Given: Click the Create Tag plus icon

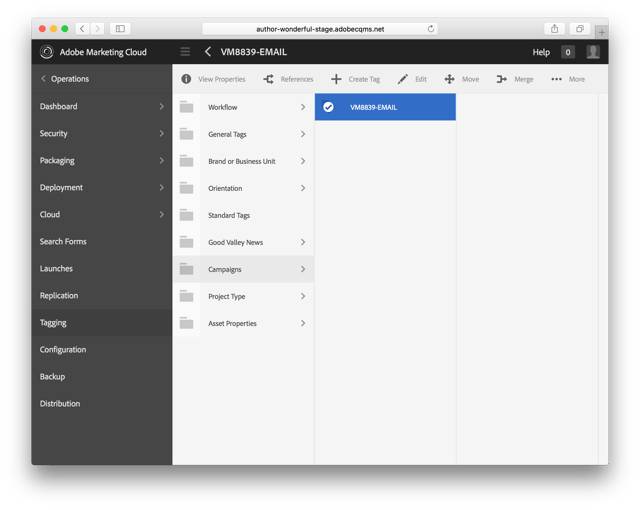Looking at the screenshot, I should 336,79.
